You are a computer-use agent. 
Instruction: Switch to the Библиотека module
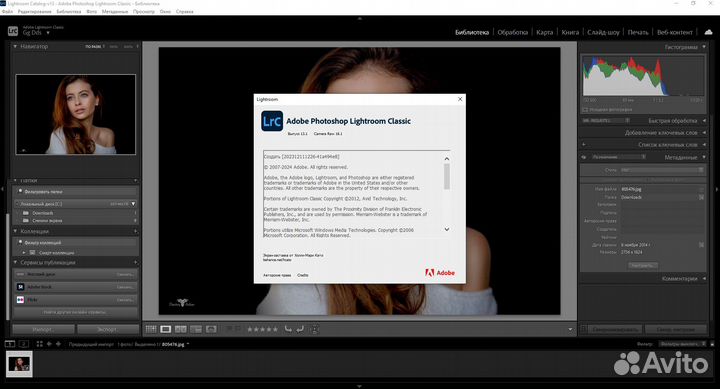pos(472,32)
